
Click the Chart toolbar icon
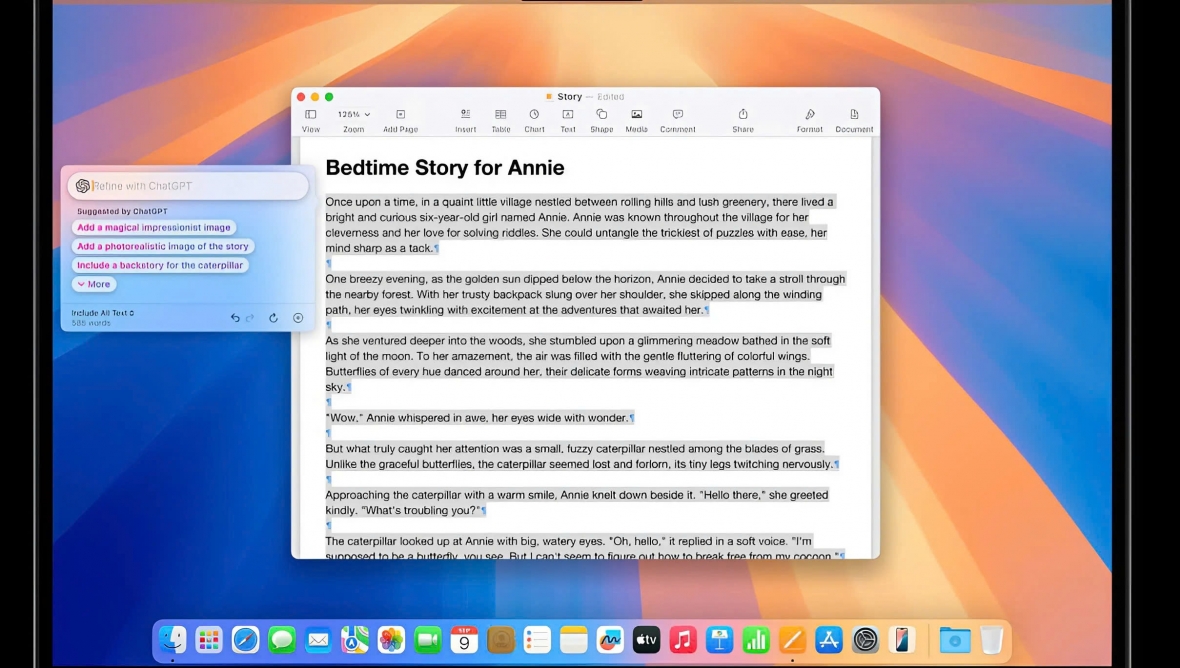[534, 114]
